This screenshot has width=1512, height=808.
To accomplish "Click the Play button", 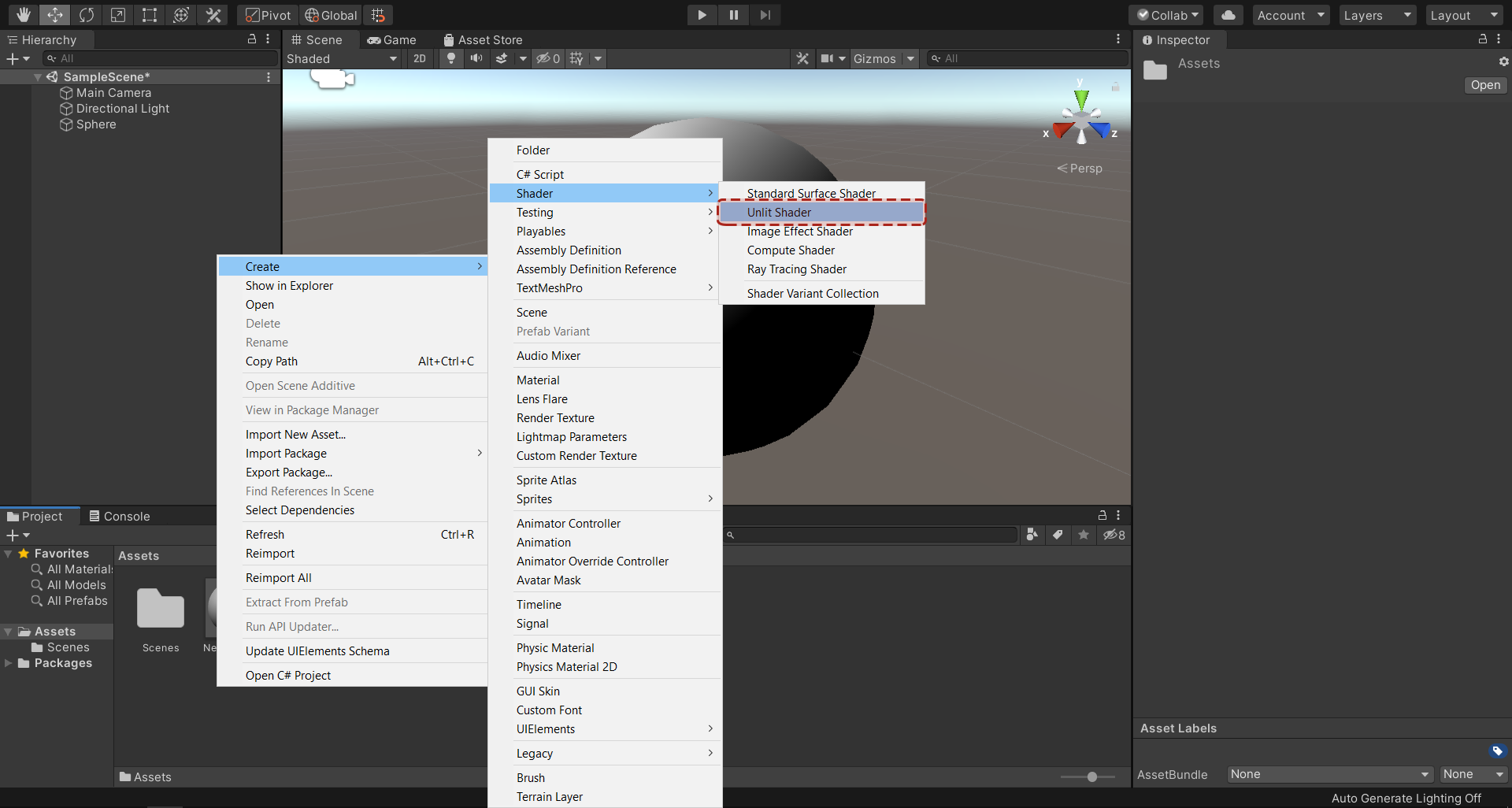I will click(x=702, y=15).
